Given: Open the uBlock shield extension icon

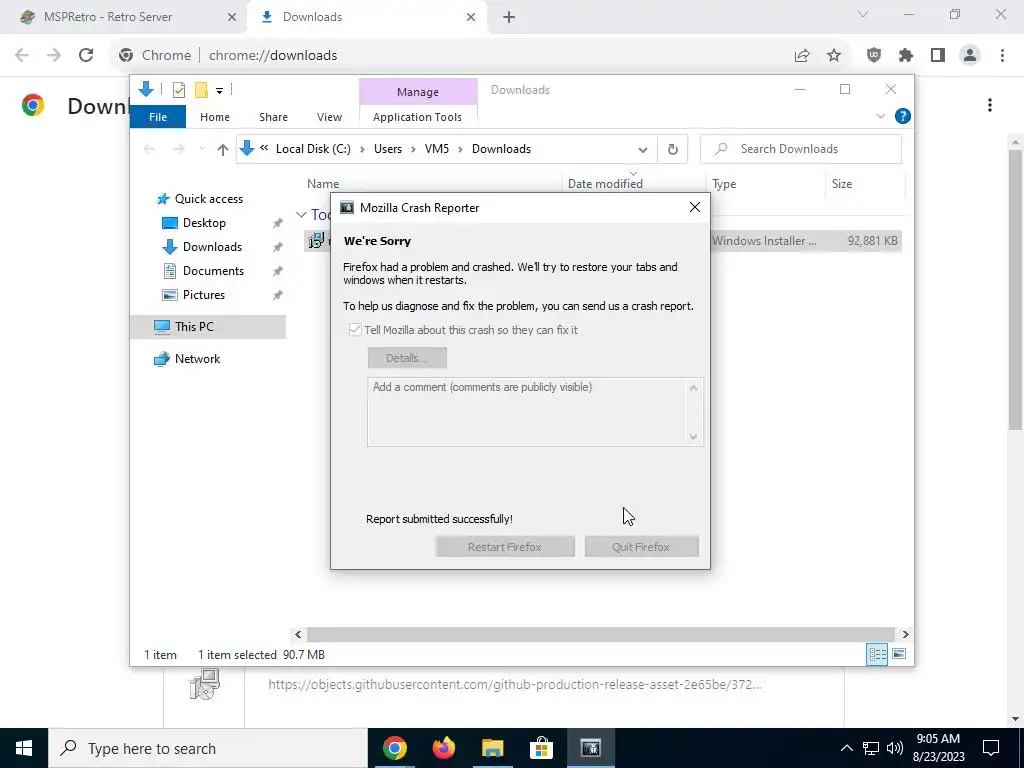Looking at the screenshot, I should pos(874,56).
